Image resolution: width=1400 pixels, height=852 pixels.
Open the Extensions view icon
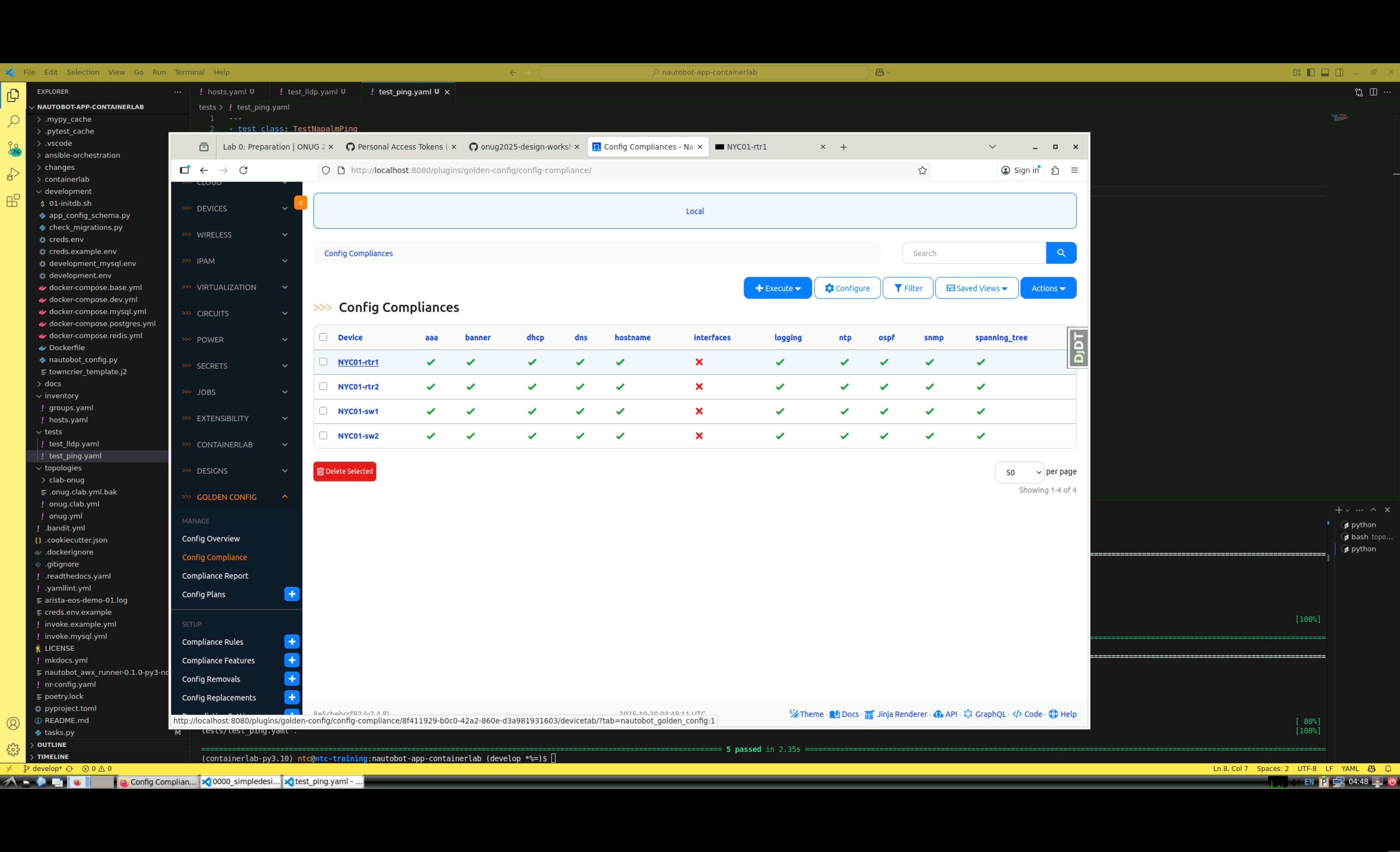(13, 200)
